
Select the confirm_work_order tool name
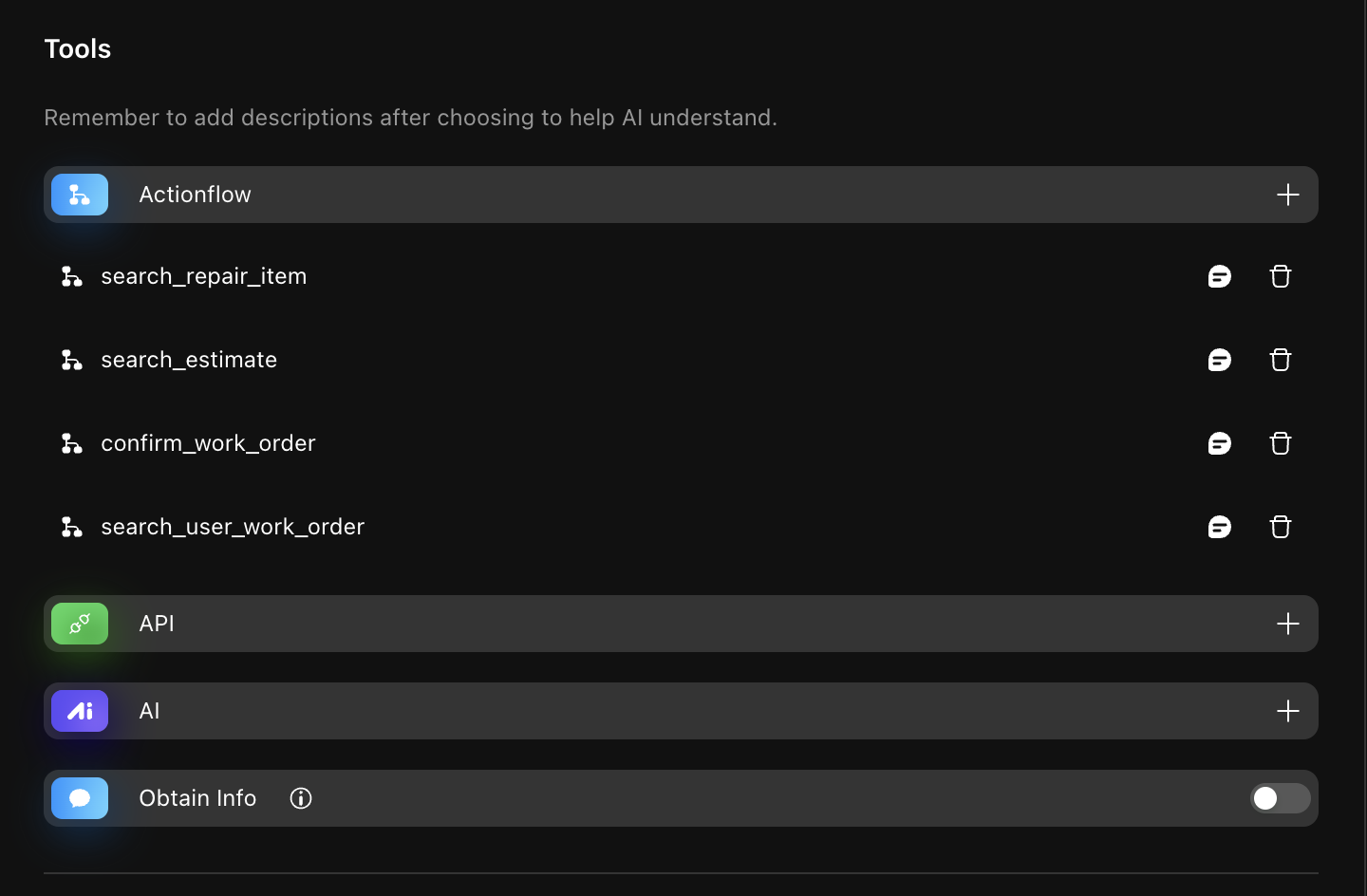pyautogui.click(x=208, y=443)
